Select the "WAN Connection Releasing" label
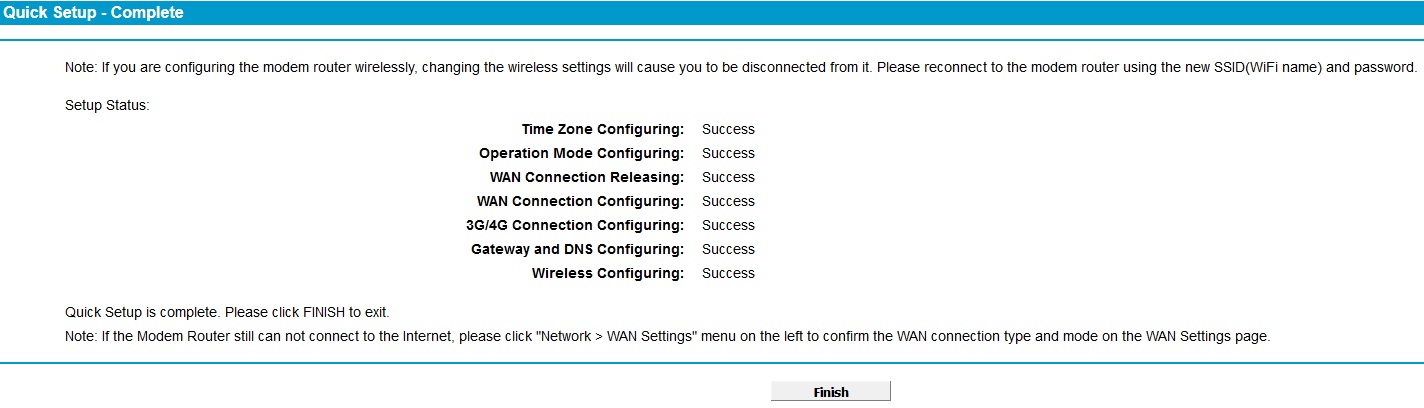 click(x=586, y=177)
